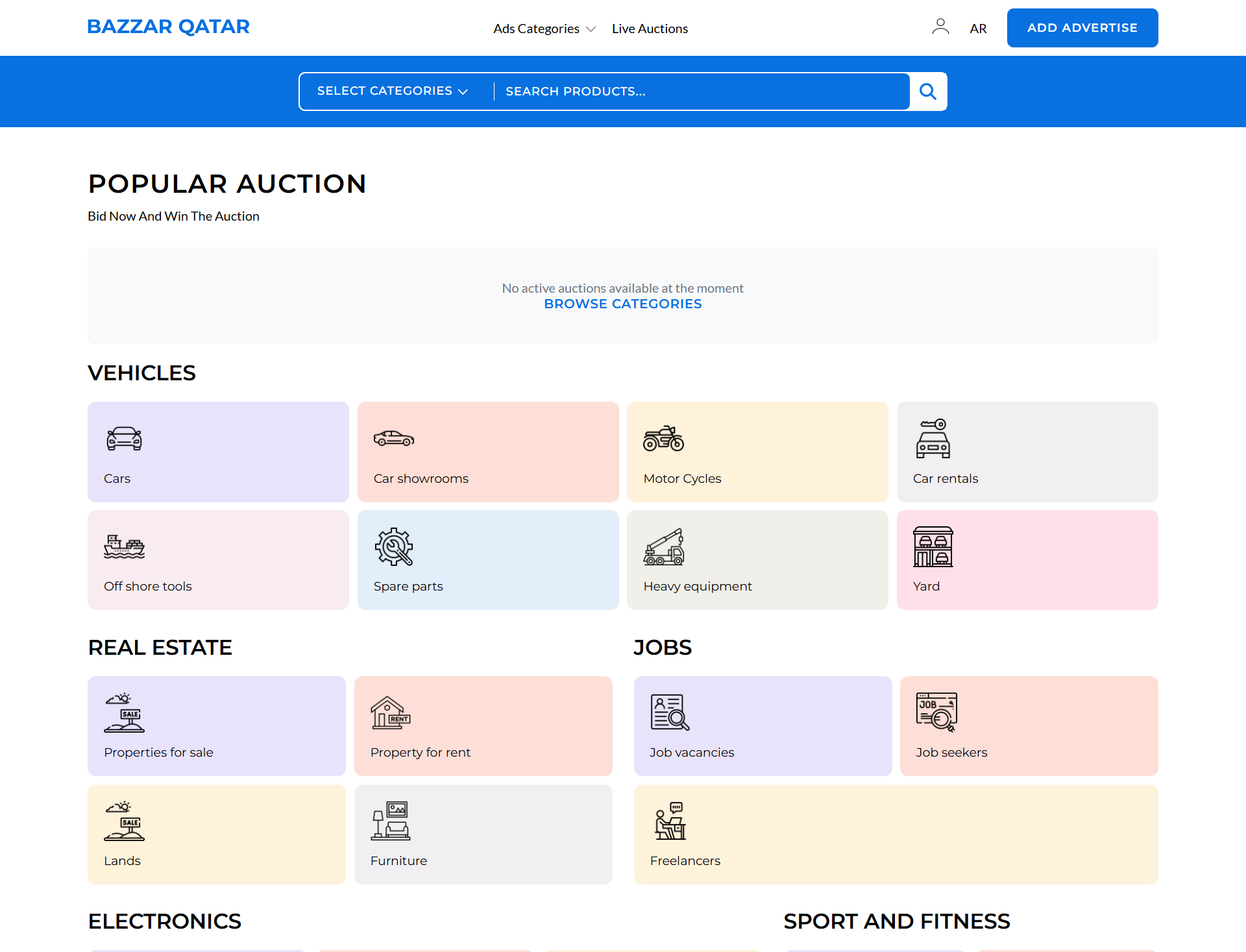Open the Select Categories dropdown
The width and height of the screenshot is (1246, 952).
pyautogui.click(x=392, y=92)
